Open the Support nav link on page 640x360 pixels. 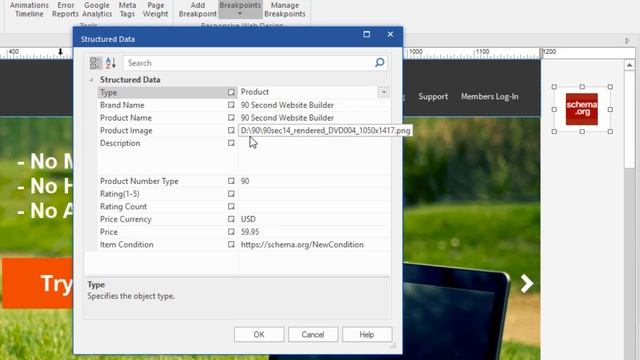(x=433, y=97)
